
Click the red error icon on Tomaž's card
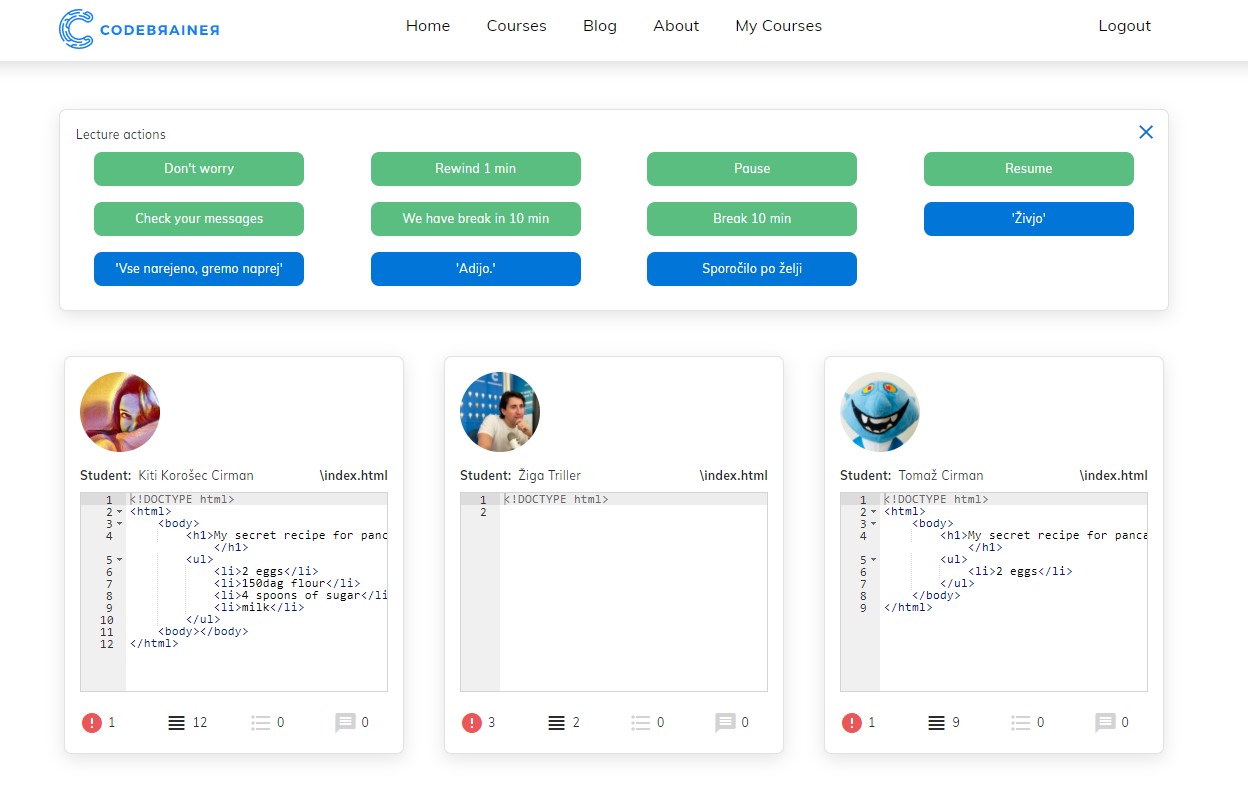pos(852,722)
